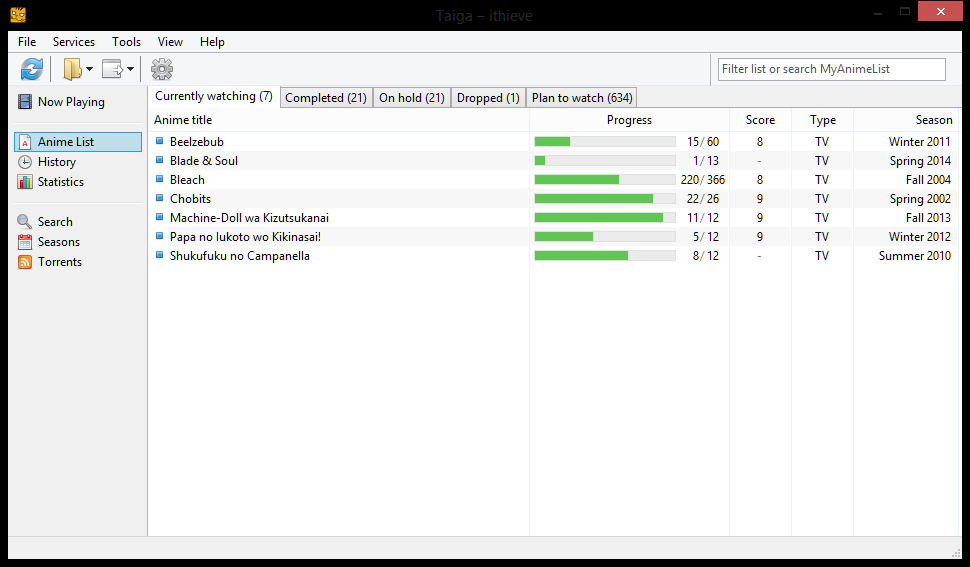
Task: Open the View menu
Action: 170,41
